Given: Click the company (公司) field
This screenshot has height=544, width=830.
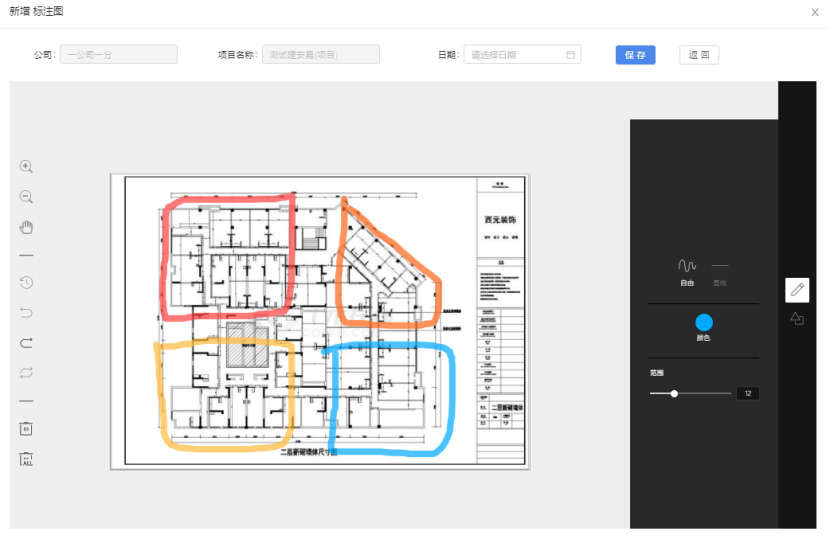Looking at the screenshot, I should pos(118,55).
